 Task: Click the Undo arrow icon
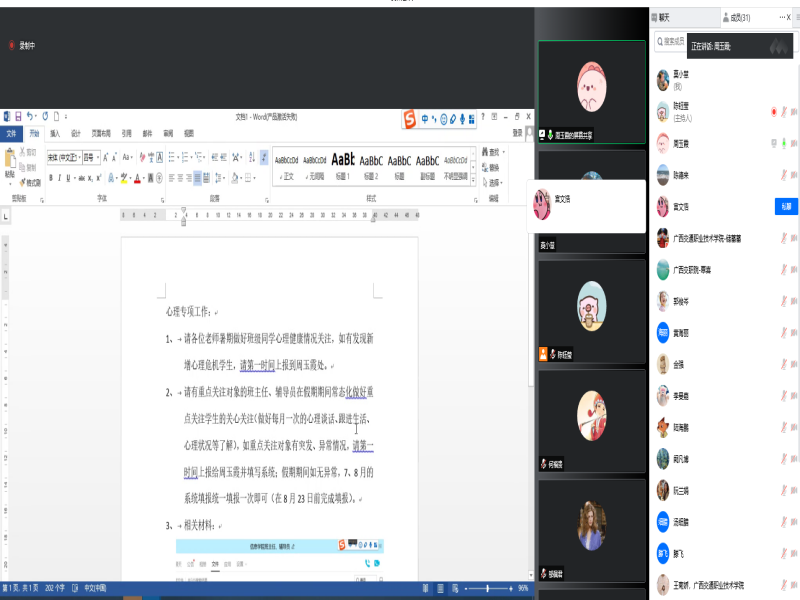click(31, 117)
